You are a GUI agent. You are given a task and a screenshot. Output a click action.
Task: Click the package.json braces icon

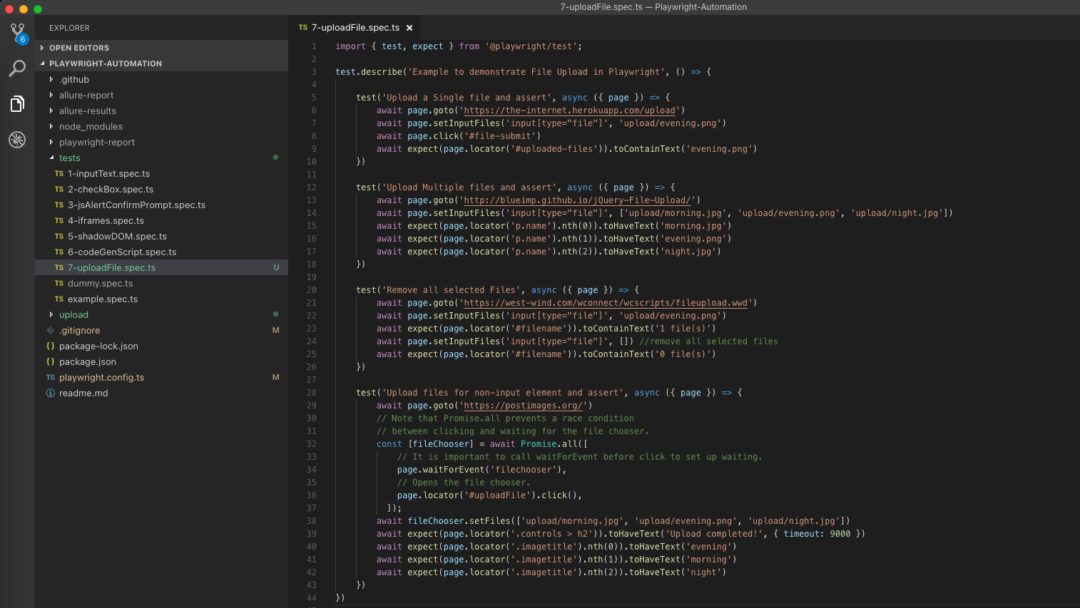(x=50, y=362)
